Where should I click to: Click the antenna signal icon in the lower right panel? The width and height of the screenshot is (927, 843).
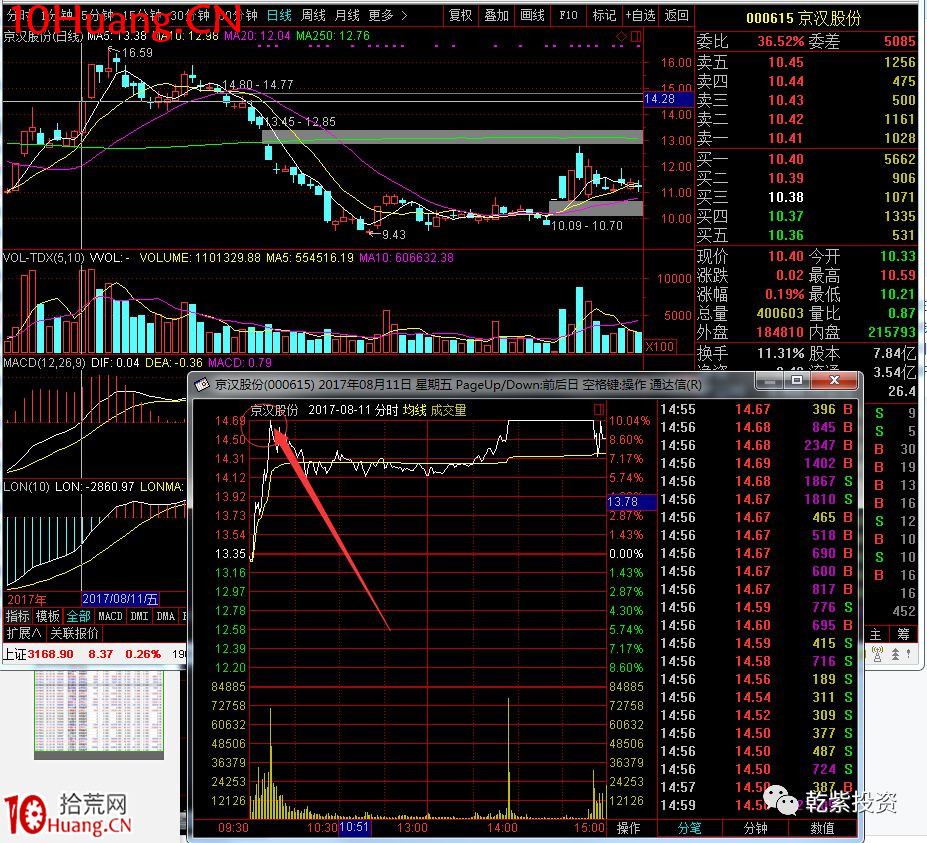pyautogui.click(x=877, y=654)
